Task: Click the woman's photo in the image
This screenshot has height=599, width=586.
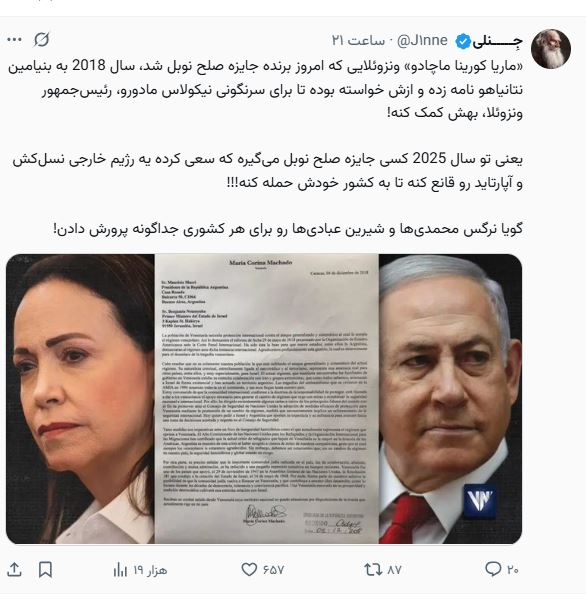Action: 80,399
